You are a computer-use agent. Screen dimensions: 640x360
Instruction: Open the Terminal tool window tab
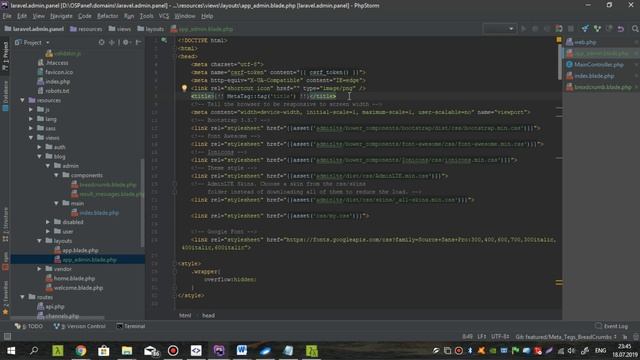pos(131,326)
